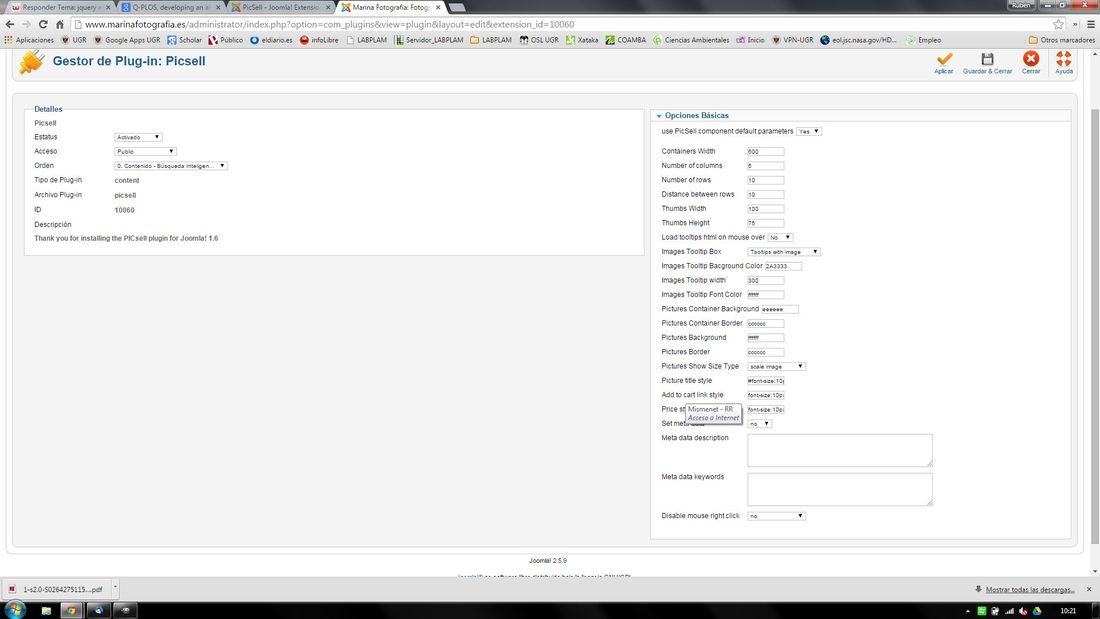Viewport: 1100px width, 619px height.
Task: Open the Público bookmark
Action: coord(225,40)
